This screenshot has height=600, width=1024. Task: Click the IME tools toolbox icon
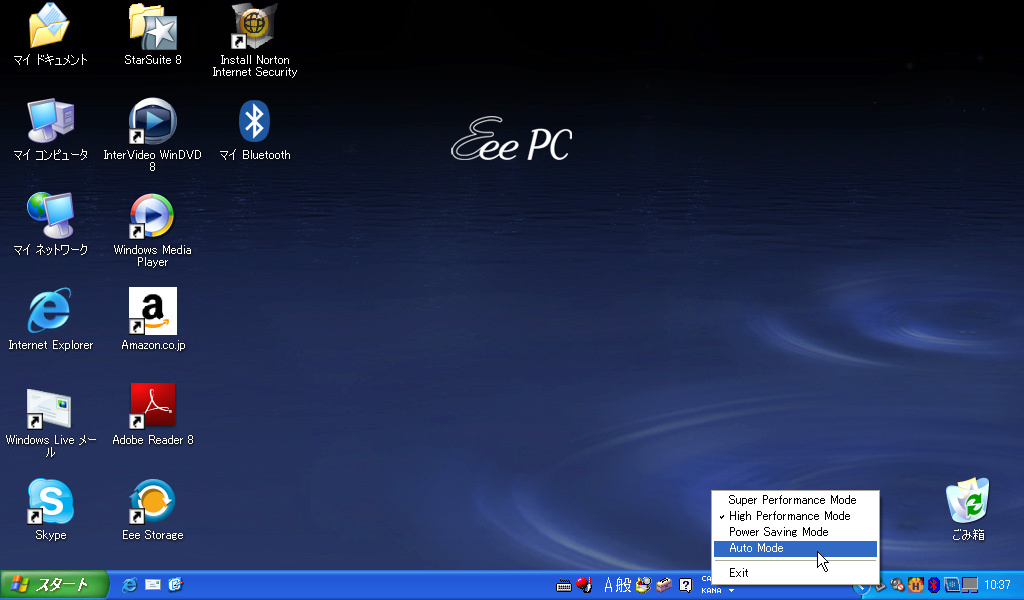664,585
